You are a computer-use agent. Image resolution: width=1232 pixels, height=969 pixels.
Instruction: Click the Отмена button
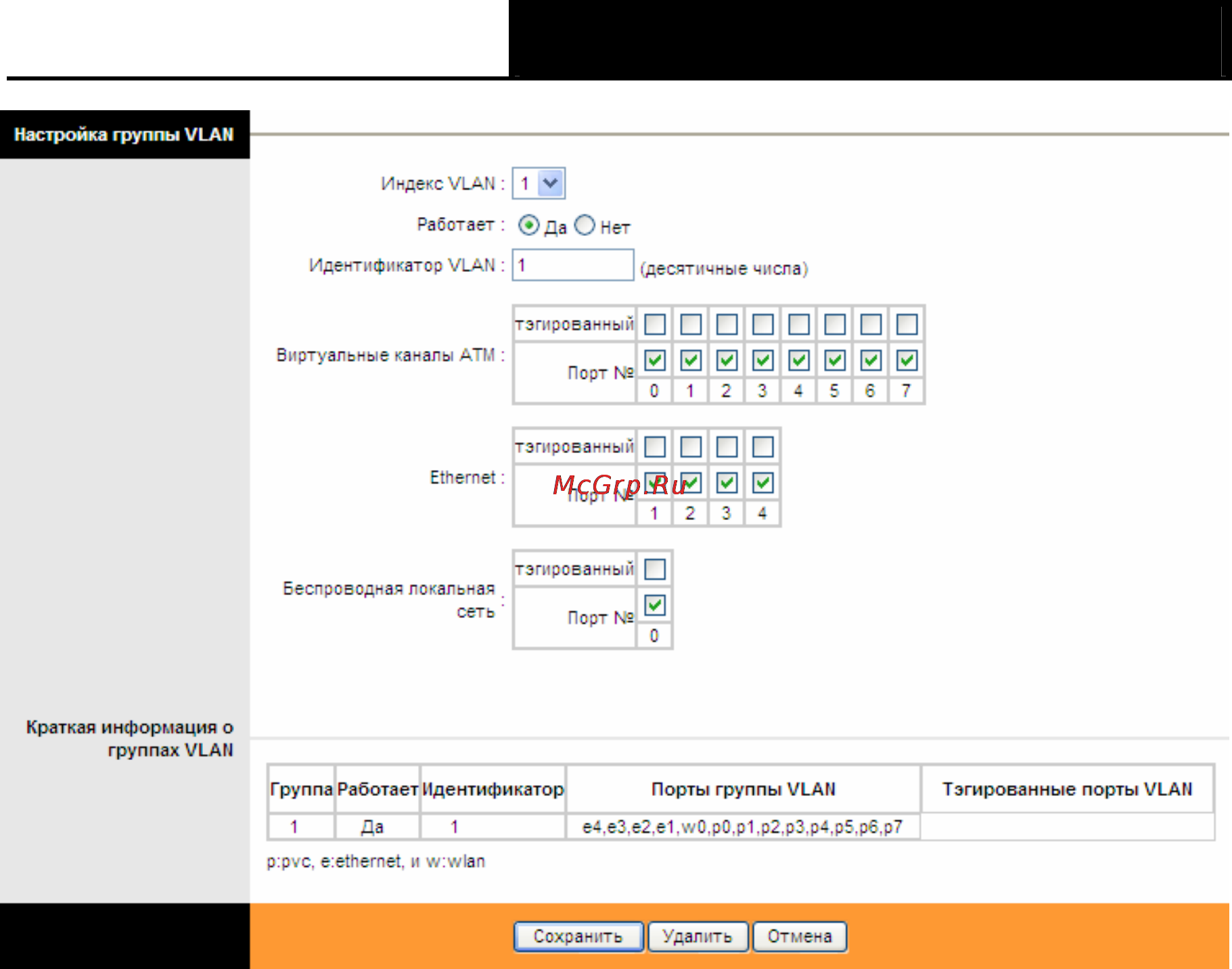pos(800,937)
